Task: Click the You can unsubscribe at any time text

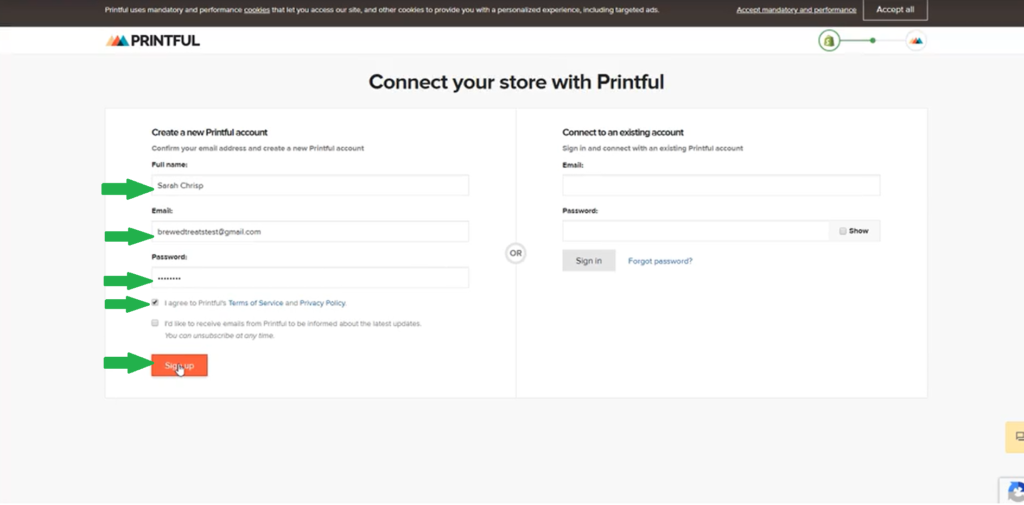Action: coord(219,336)
